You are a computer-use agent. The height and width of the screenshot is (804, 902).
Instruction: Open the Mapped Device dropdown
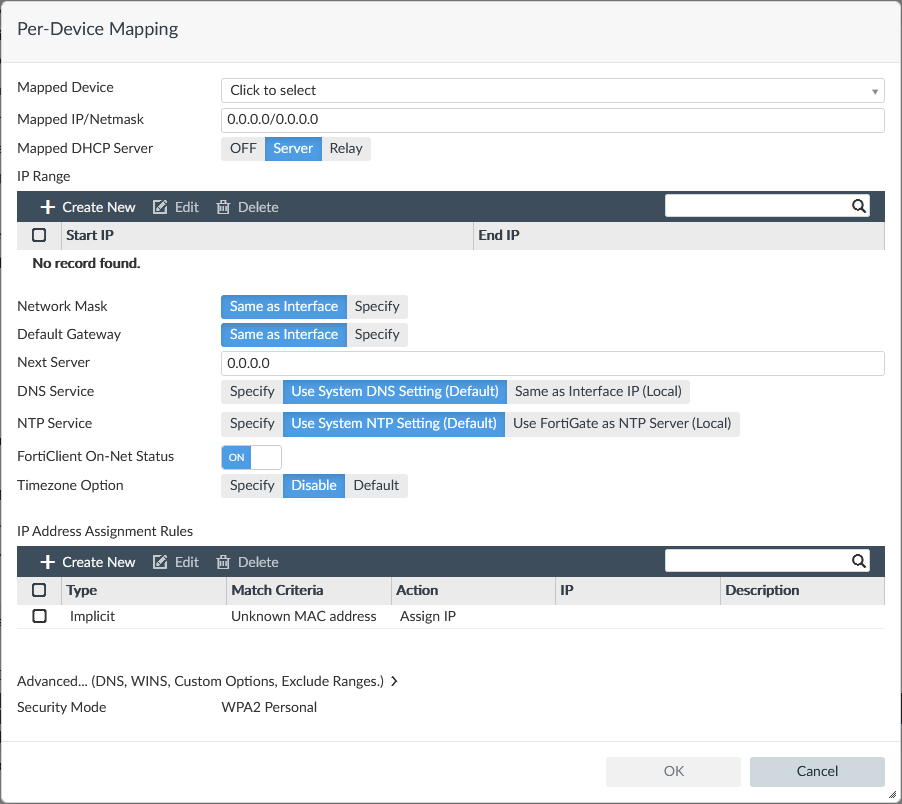(552, 90)
